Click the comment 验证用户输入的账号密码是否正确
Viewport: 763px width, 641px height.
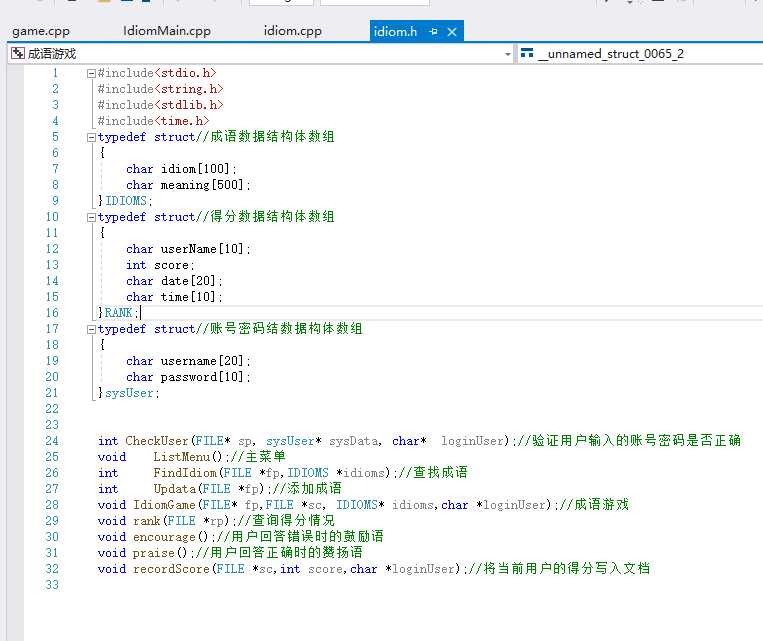[x=636, y=440]
